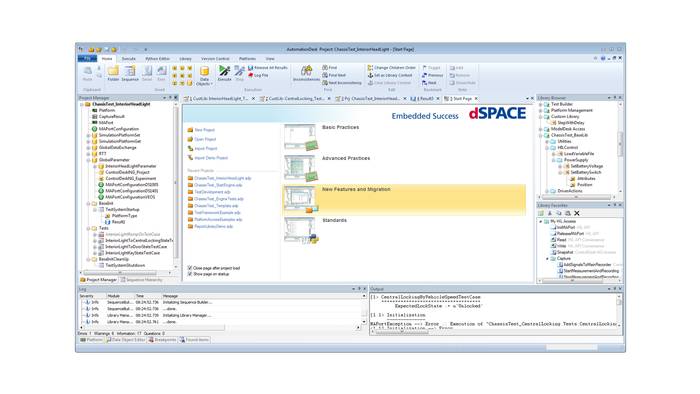700x394 pixels.
Task: Click Find Next in the ribbon
Action: (334, 75)
